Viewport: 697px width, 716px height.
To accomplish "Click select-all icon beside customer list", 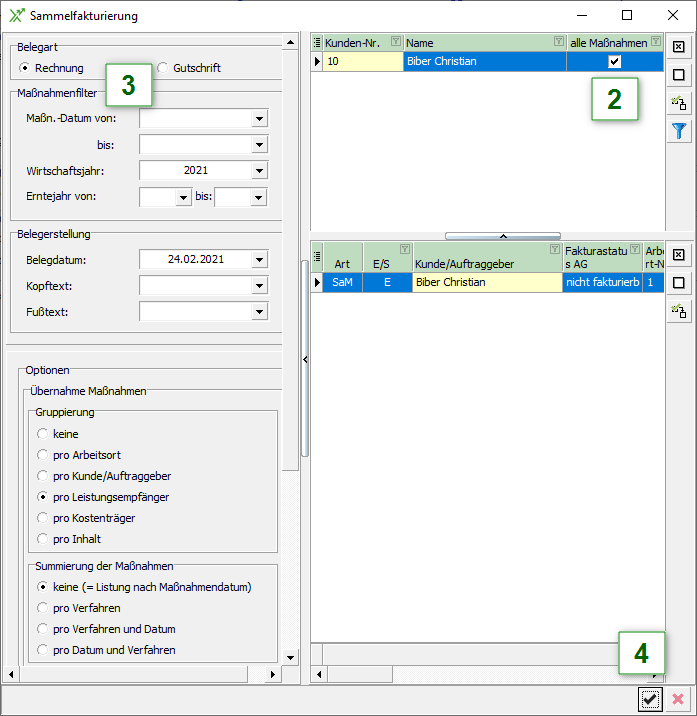I will [679, 47].
